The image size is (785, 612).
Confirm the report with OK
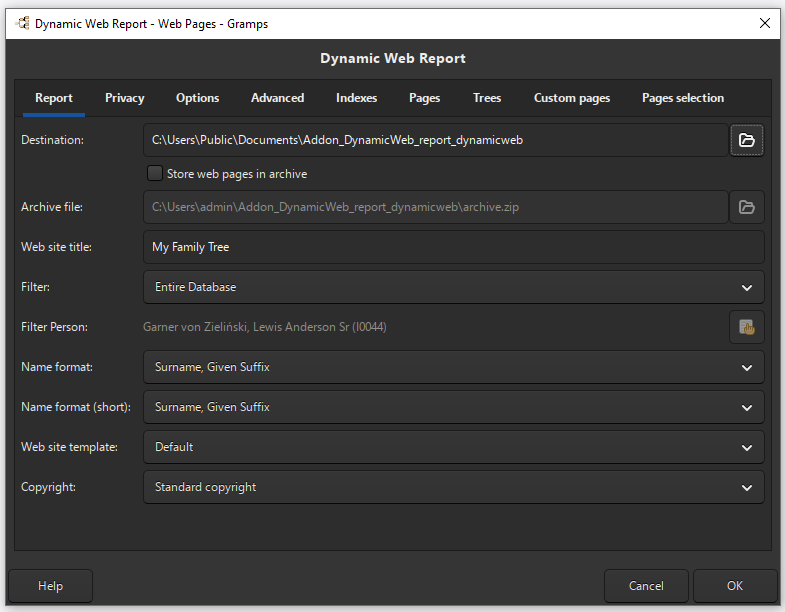(735, 586)
